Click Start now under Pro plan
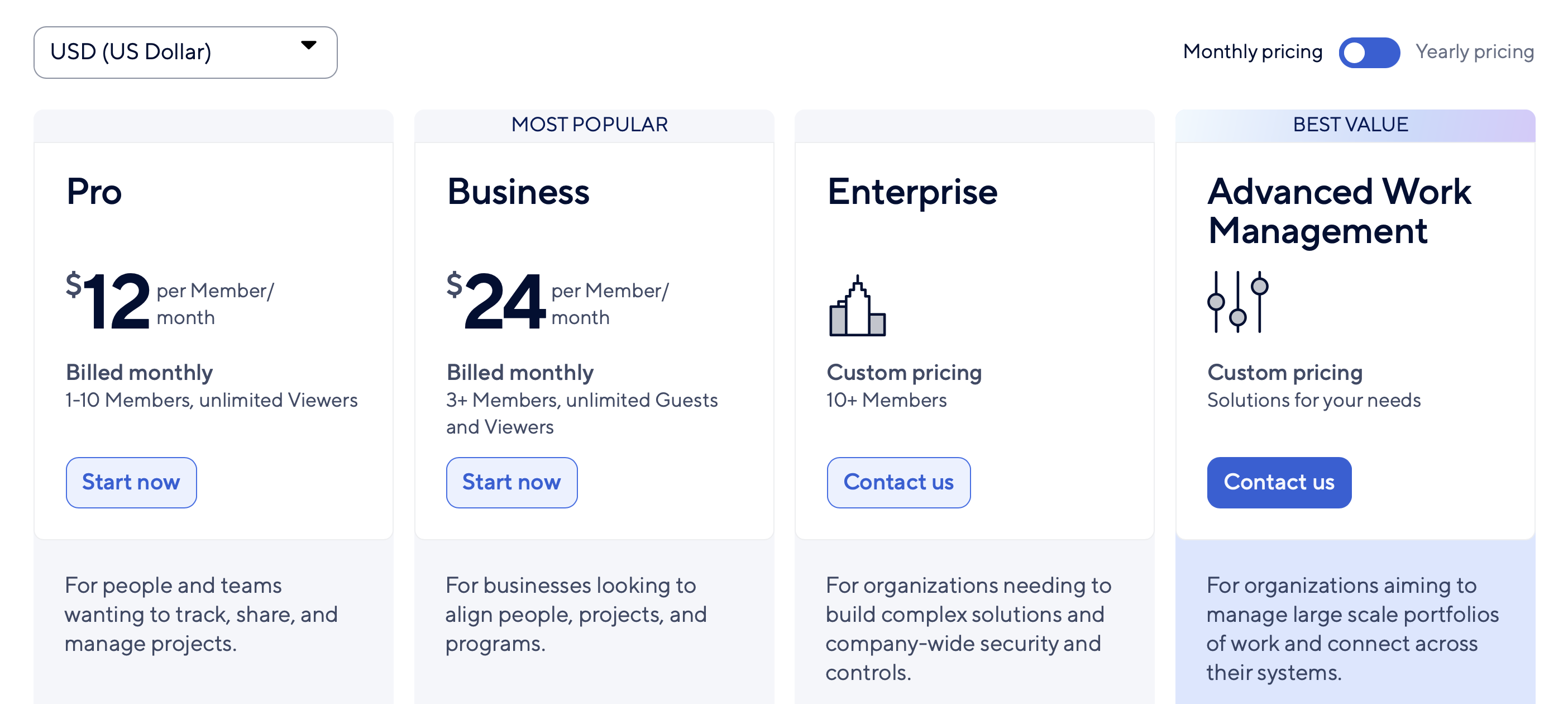 [x=131, y=482]
